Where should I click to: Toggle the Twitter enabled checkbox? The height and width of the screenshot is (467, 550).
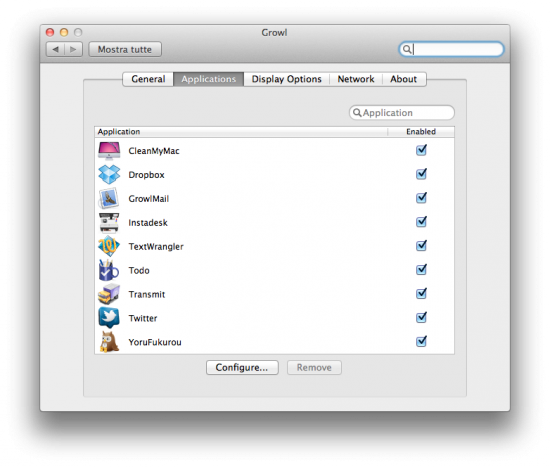pos(421,318)
